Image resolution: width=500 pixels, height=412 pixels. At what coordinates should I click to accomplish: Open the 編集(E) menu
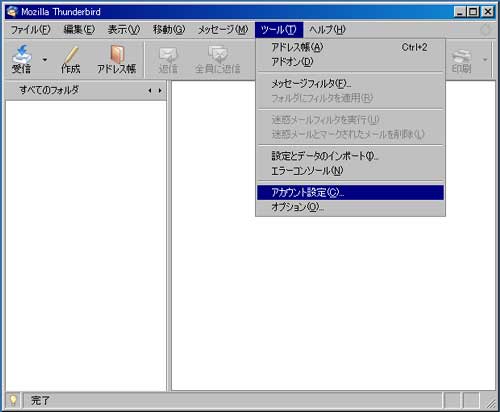(79, 30)
